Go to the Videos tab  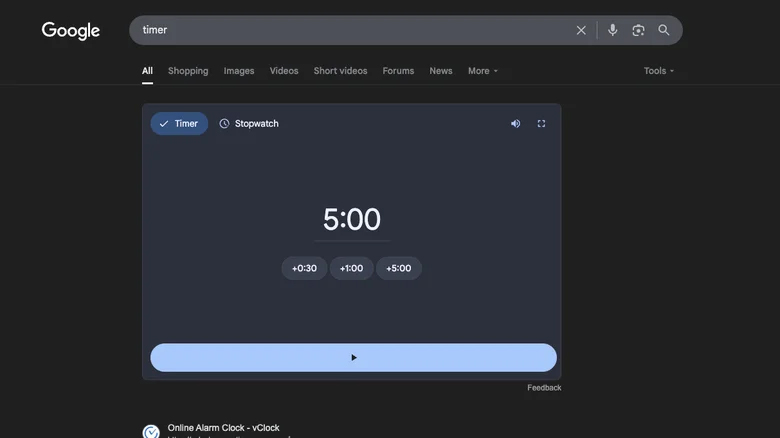[284, 71]
